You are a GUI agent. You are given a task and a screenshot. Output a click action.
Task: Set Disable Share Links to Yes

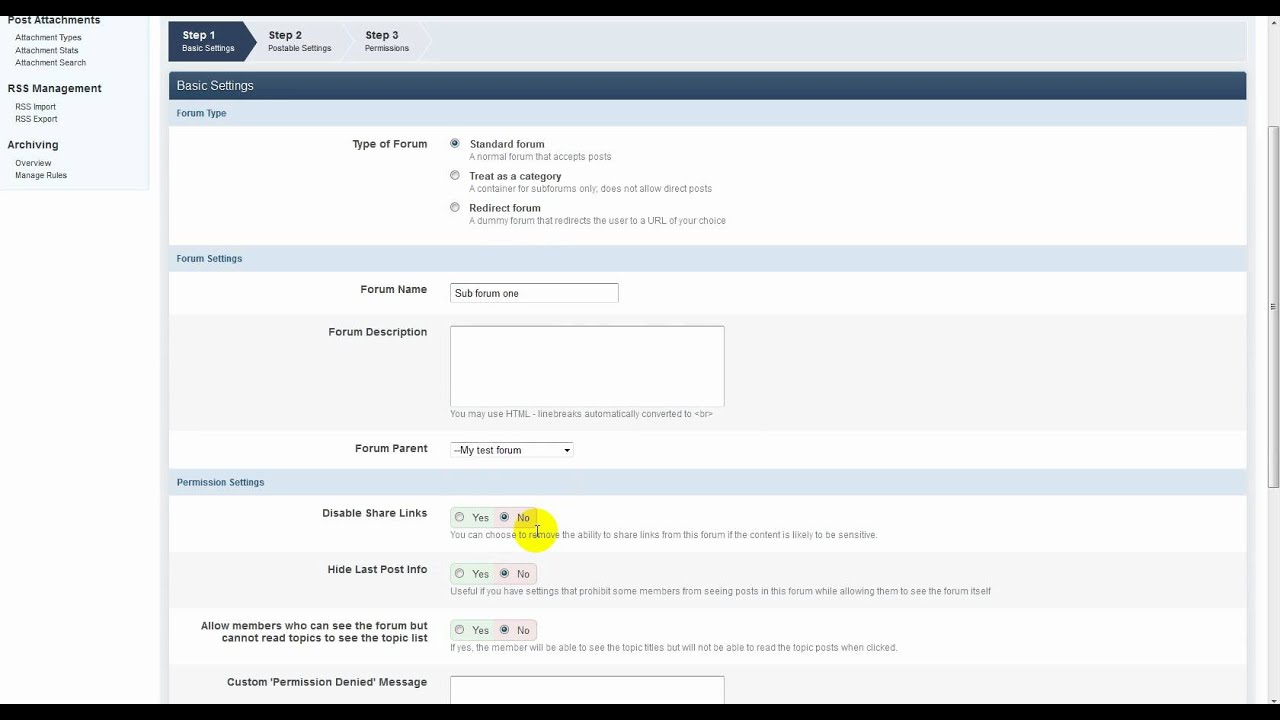tap(460, 518)
